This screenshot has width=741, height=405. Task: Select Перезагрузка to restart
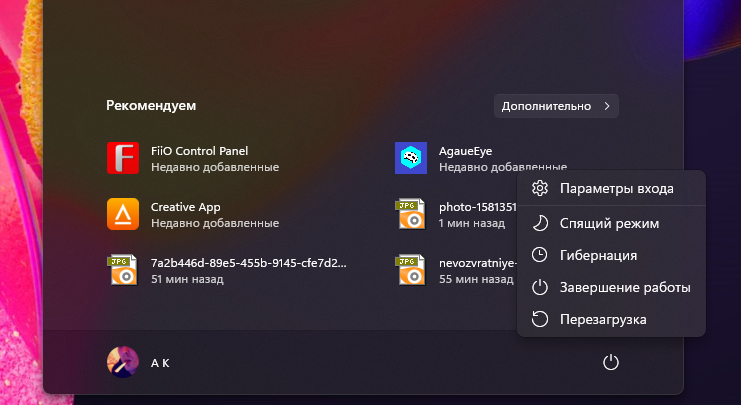coord(603,319)
